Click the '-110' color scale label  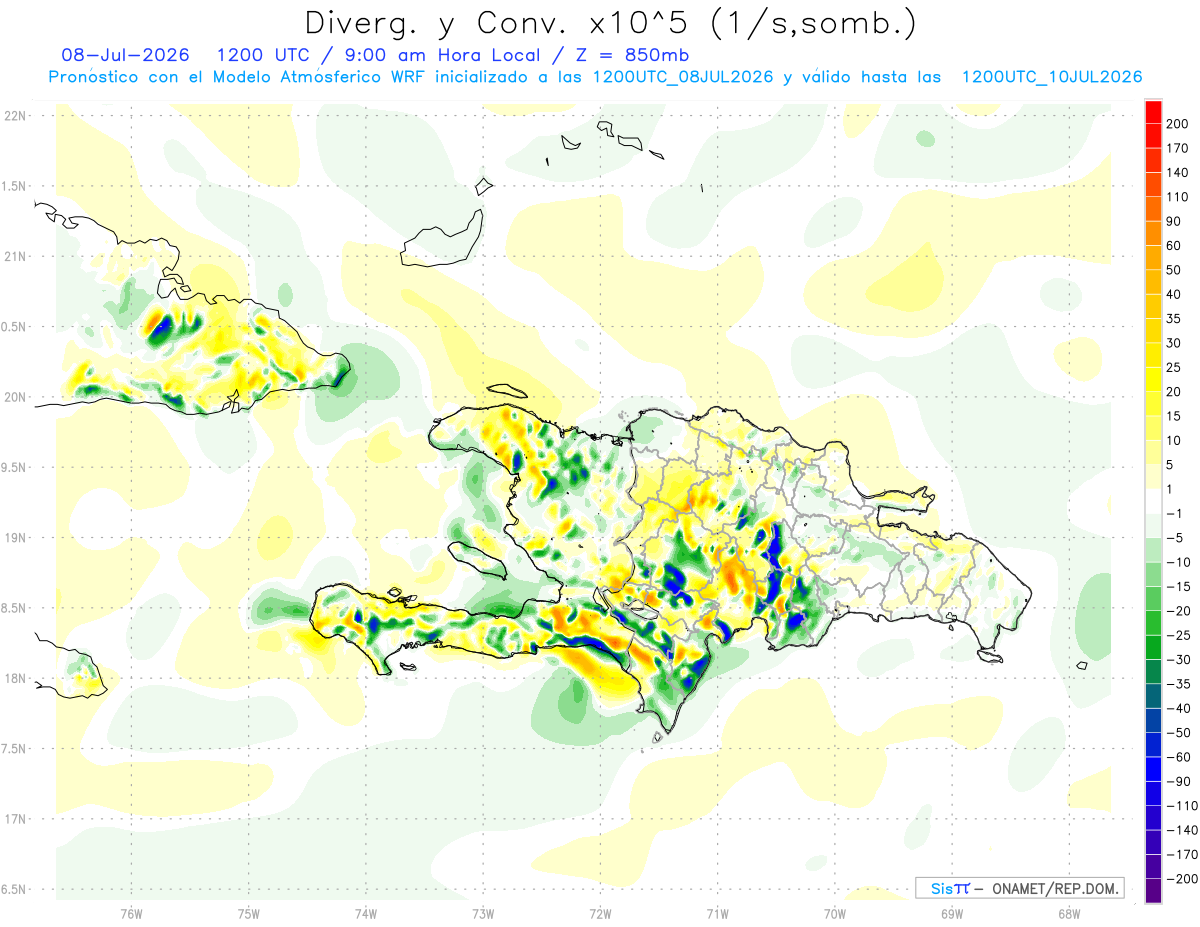pos(1180,806)
